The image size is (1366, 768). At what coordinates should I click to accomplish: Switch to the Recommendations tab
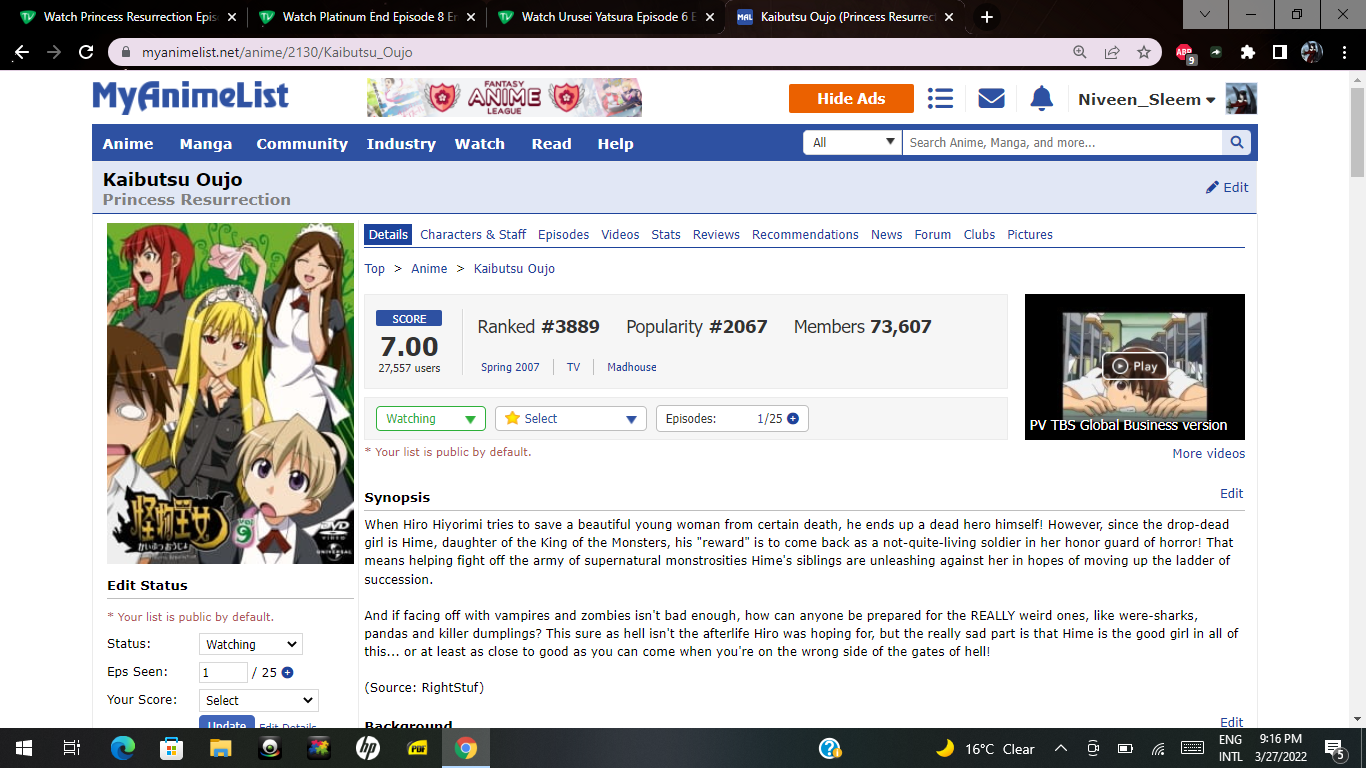805,235
